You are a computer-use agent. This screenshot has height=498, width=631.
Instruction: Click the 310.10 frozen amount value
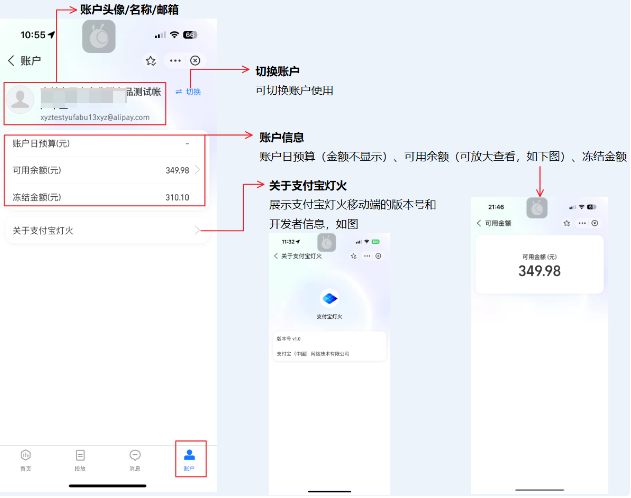pos(177,198)
